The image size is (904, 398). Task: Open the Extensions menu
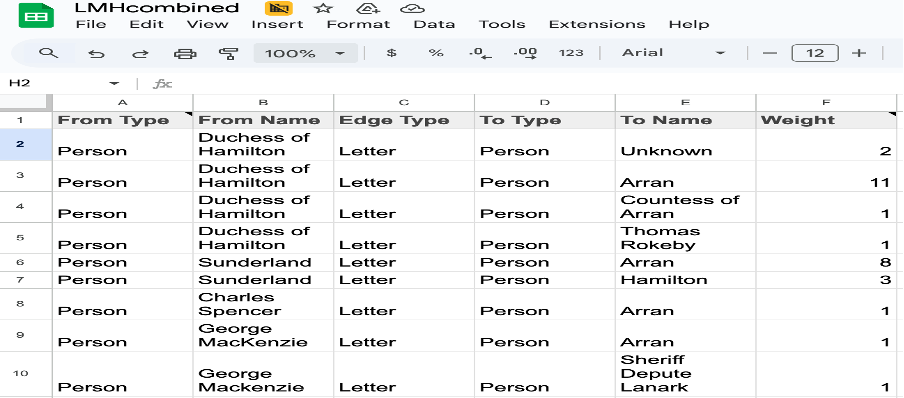(597, 25)
